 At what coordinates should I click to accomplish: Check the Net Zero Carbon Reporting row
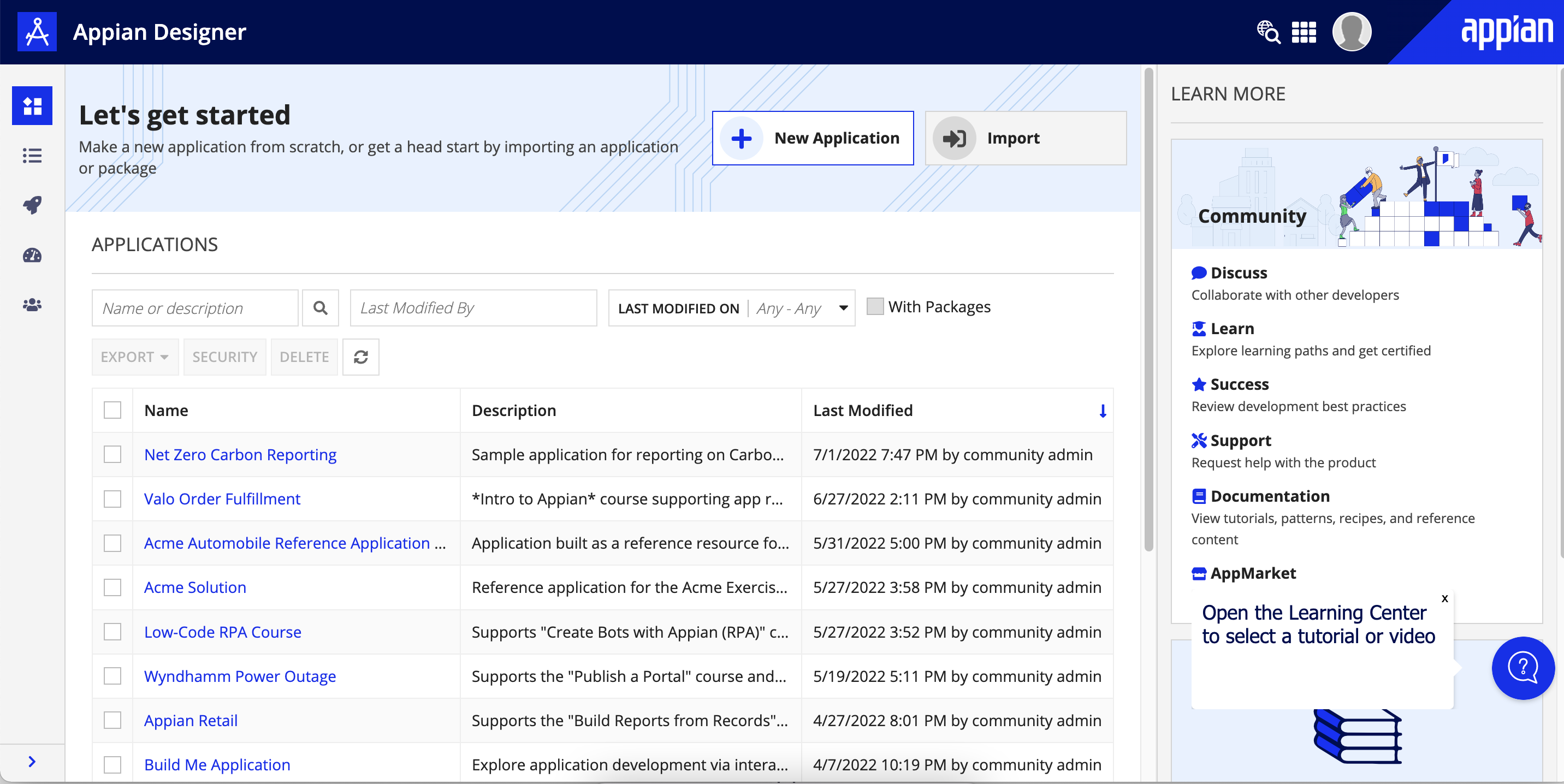[x=112, y=454]
